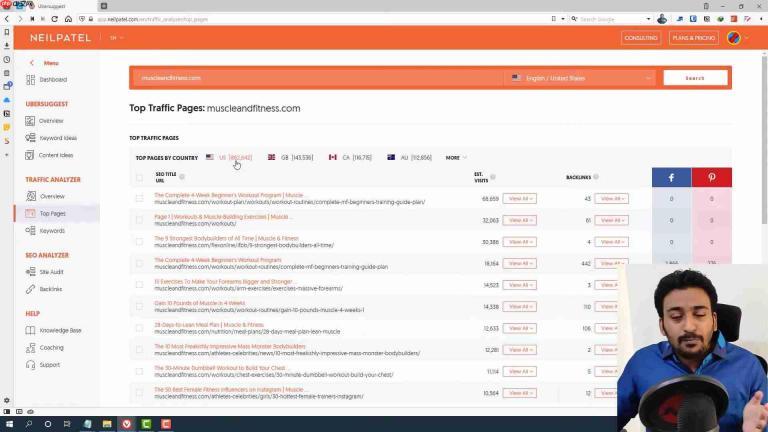768x432 pixels.
Task: Open Vivaldi browser from taskbar
Action: click(x=127, y=424)
